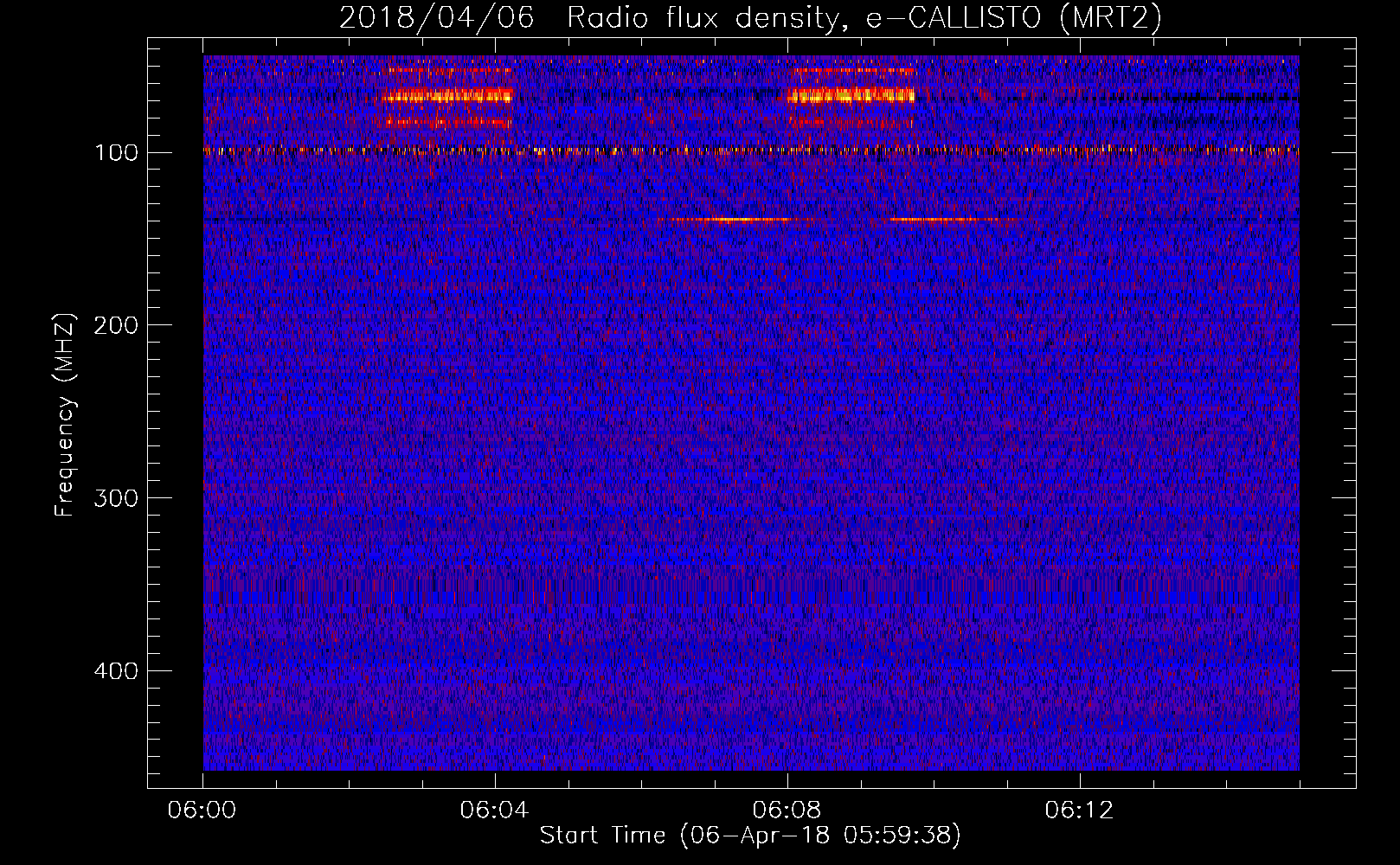1400x865 pixels.
Task: Select the 06:12 time tick label
Action: coord(1079,811)
